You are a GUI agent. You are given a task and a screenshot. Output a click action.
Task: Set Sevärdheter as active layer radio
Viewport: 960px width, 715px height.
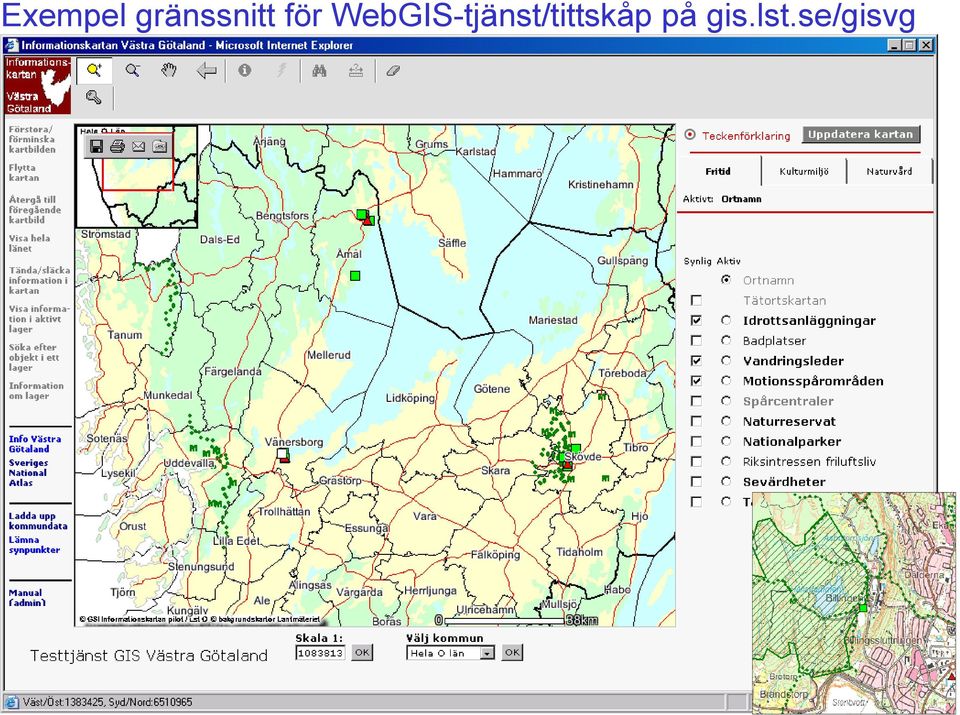click(x=726, y=482)
